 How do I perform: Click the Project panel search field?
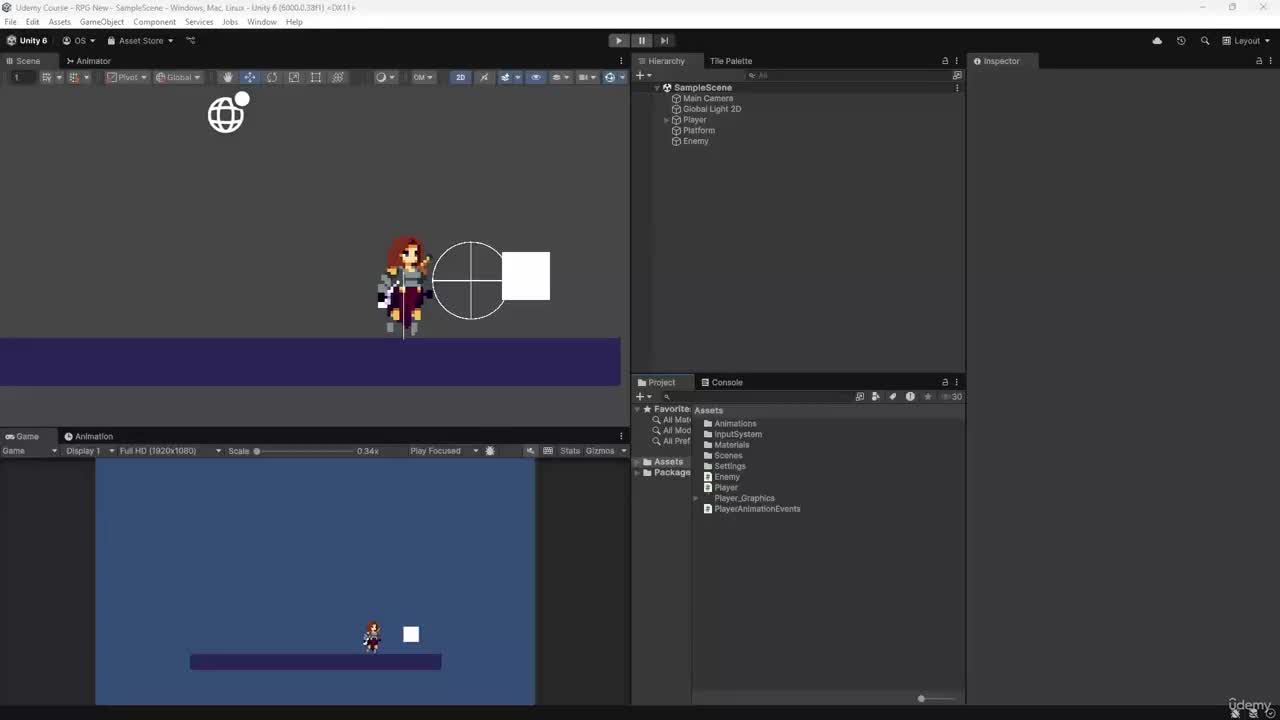click(757, 397)
